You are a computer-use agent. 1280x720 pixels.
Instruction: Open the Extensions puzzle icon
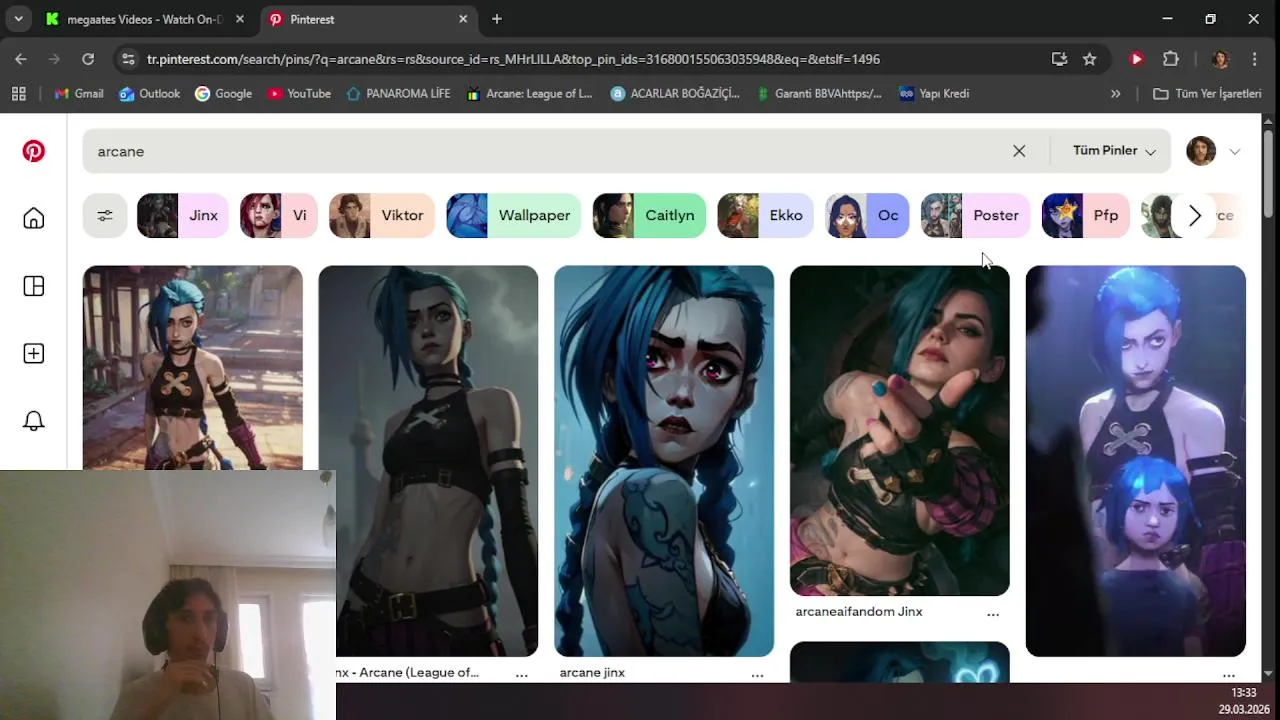(1171, 59)
